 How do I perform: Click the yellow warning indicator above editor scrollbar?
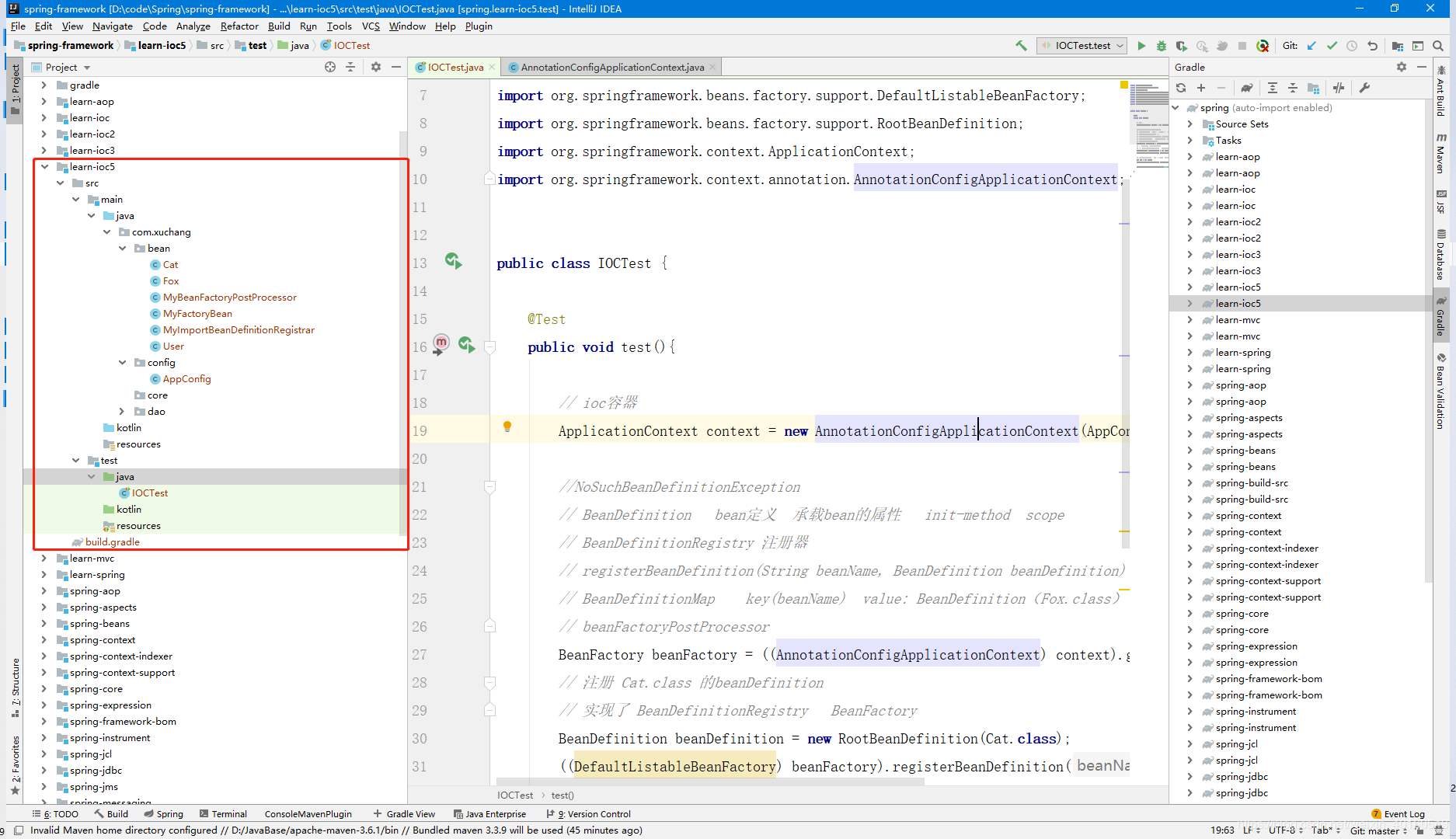(x=1123, y=84)
